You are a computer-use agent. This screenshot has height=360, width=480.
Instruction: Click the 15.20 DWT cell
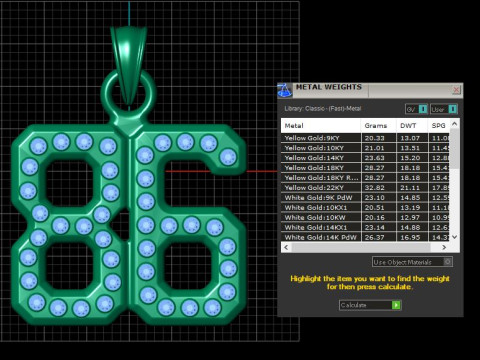click(x=412, y=158)
